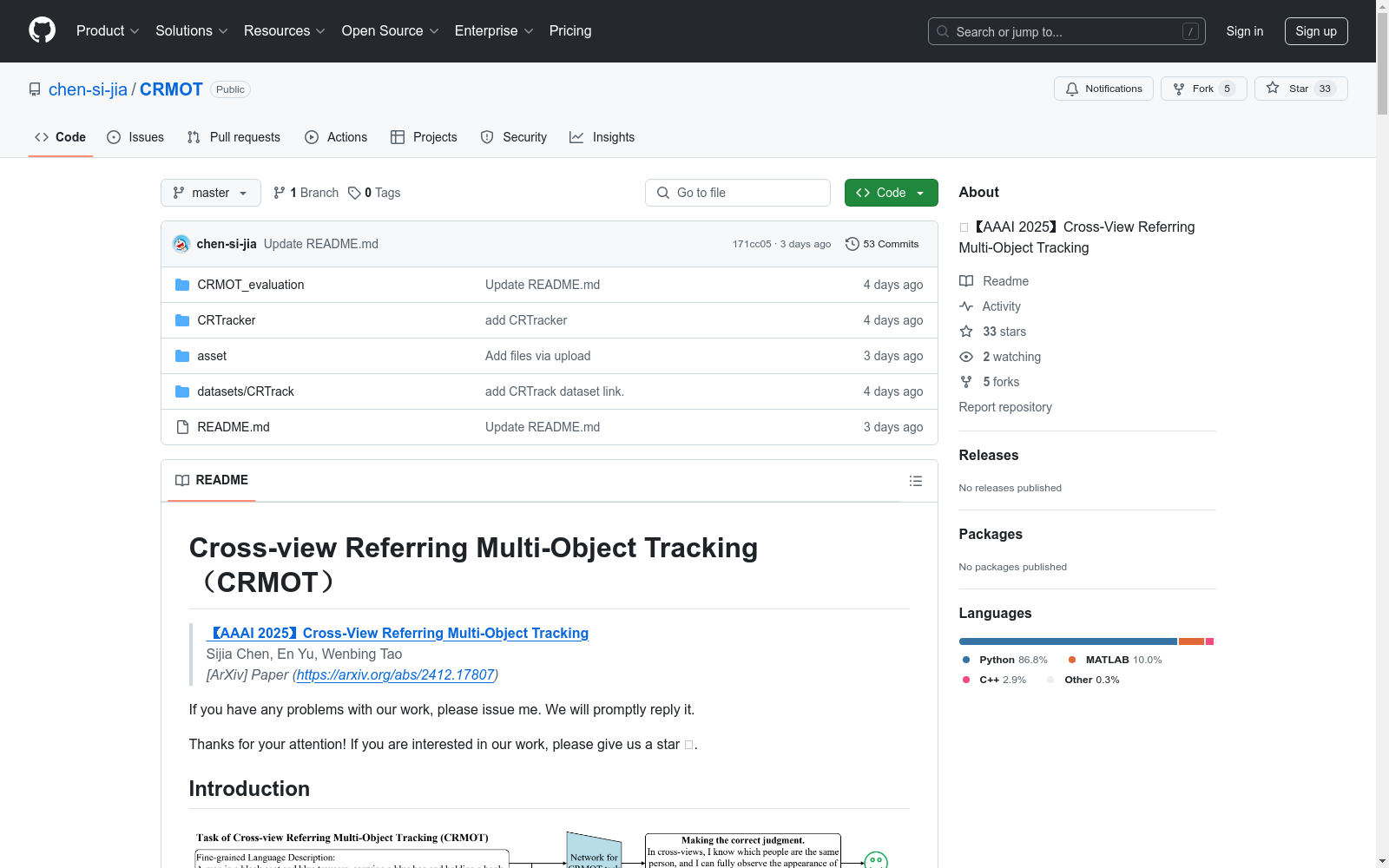The height and width of the screenshot is (868, 1389).
Task: Open commit hash 171cc05
Action: point(752,244)
